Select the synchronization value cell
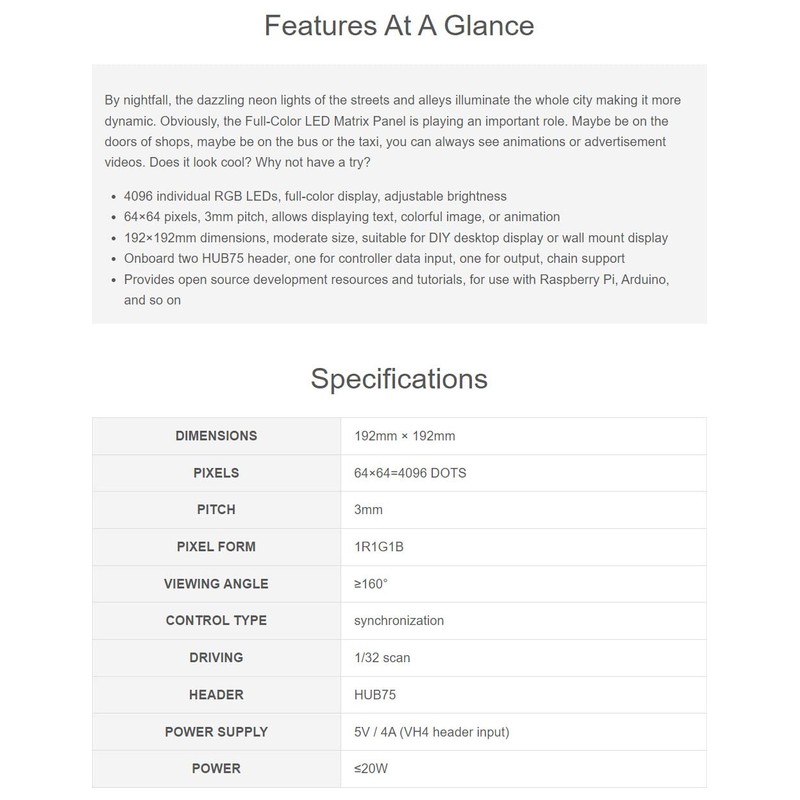 399,621
